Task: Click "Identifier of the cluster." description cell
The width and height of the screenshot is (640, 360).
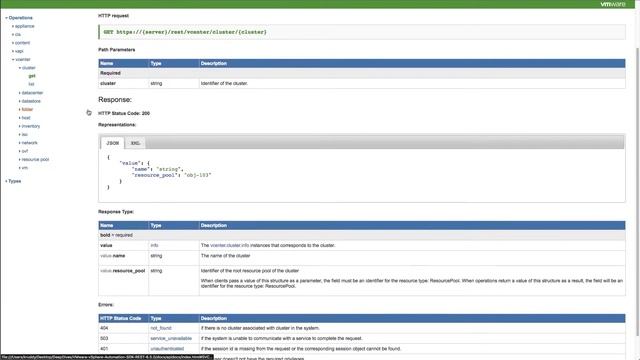Action: (412, 83)
